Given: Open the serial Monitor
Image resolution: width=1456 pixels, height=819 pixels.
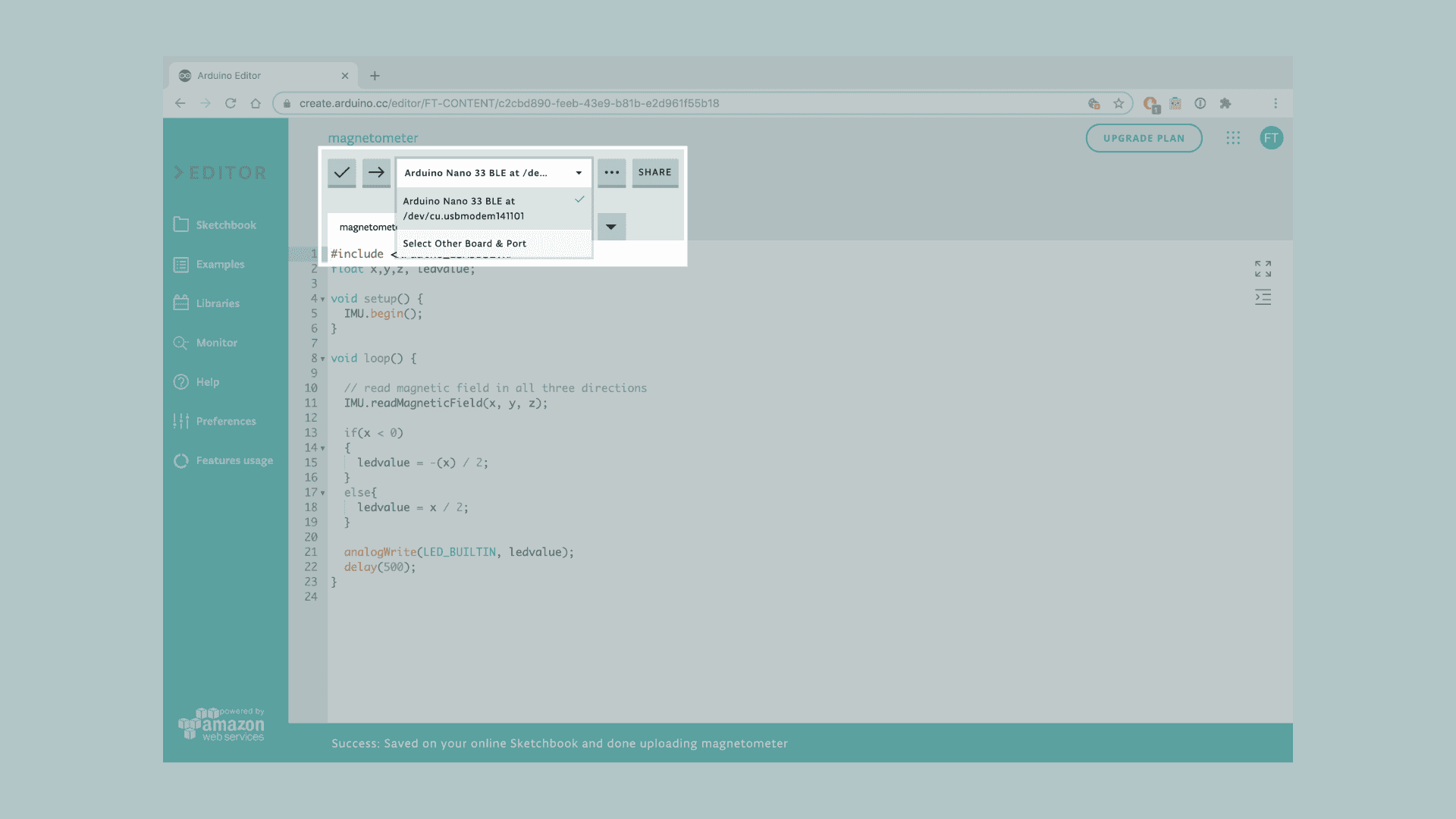Looking at the screenshot, I should [216, 343].
